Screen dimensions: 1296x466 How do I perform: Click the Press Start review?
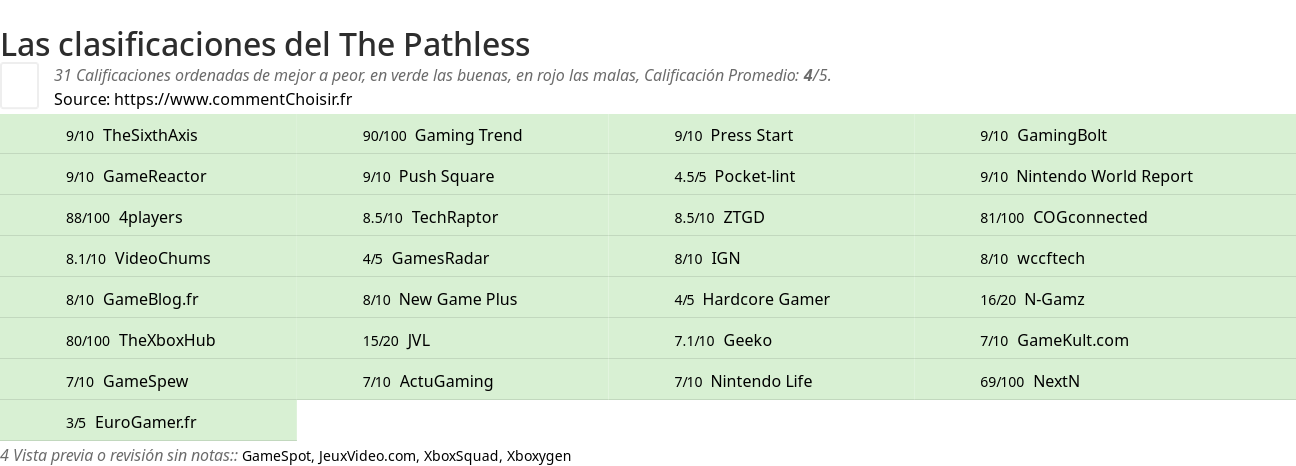coord(751,135)
